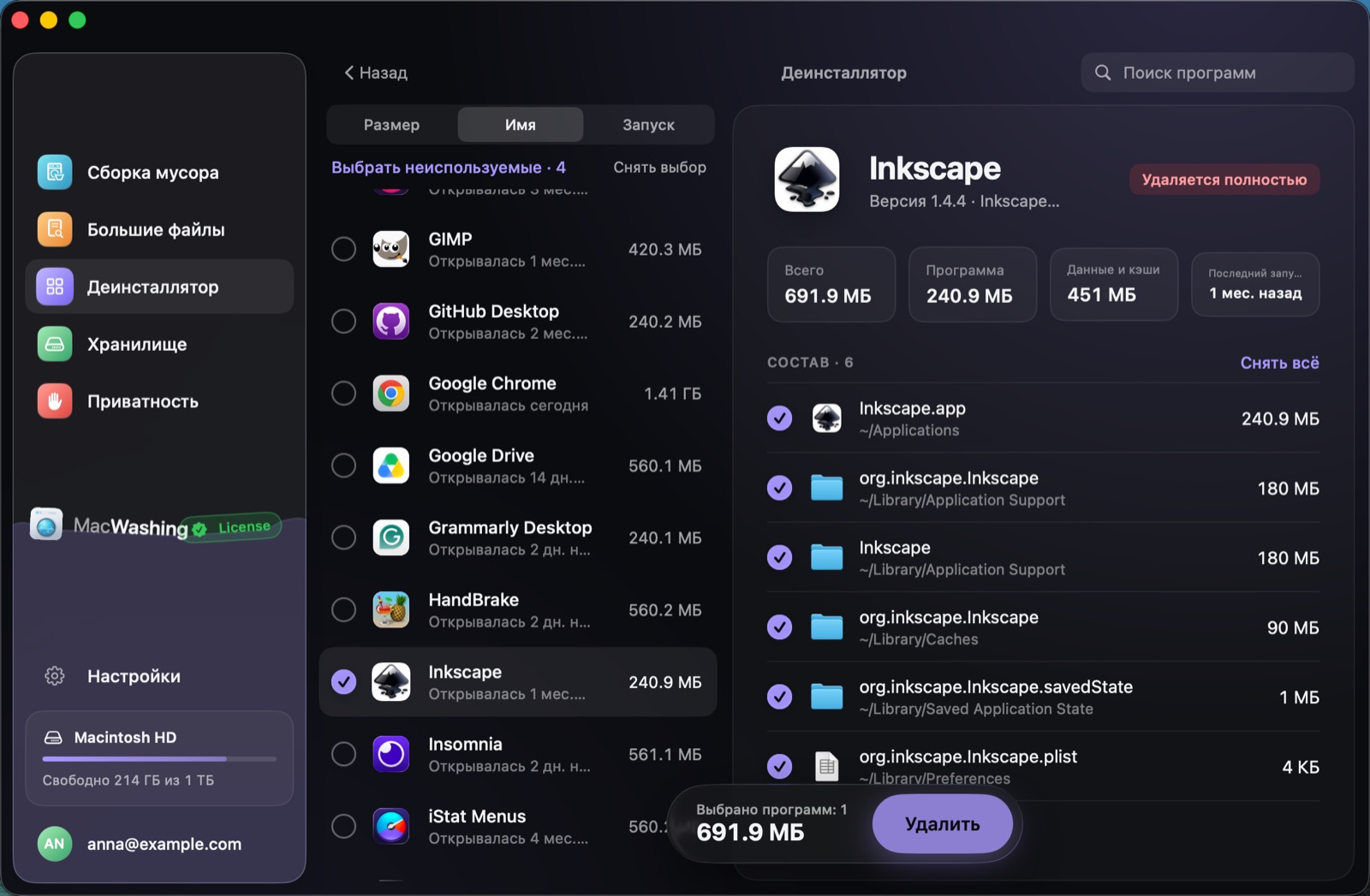Uncheck the Inkscape program checkbox in list
Image resolution: width=1370 pixels, height=896 pixels.
coord(343,682)
